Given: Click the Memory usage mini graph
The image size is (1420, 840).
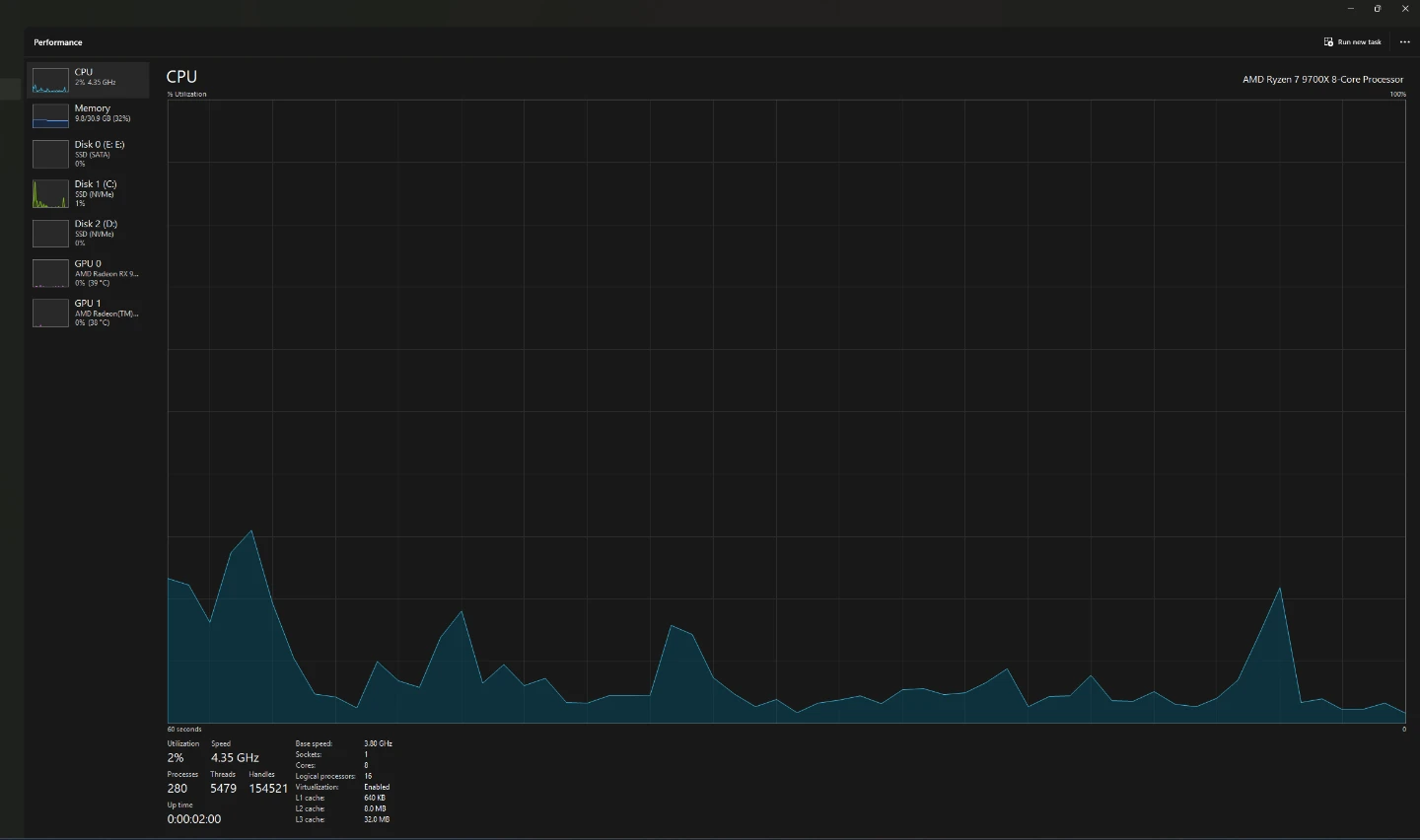Looking at the screenshot, I should tap(50, 115).
